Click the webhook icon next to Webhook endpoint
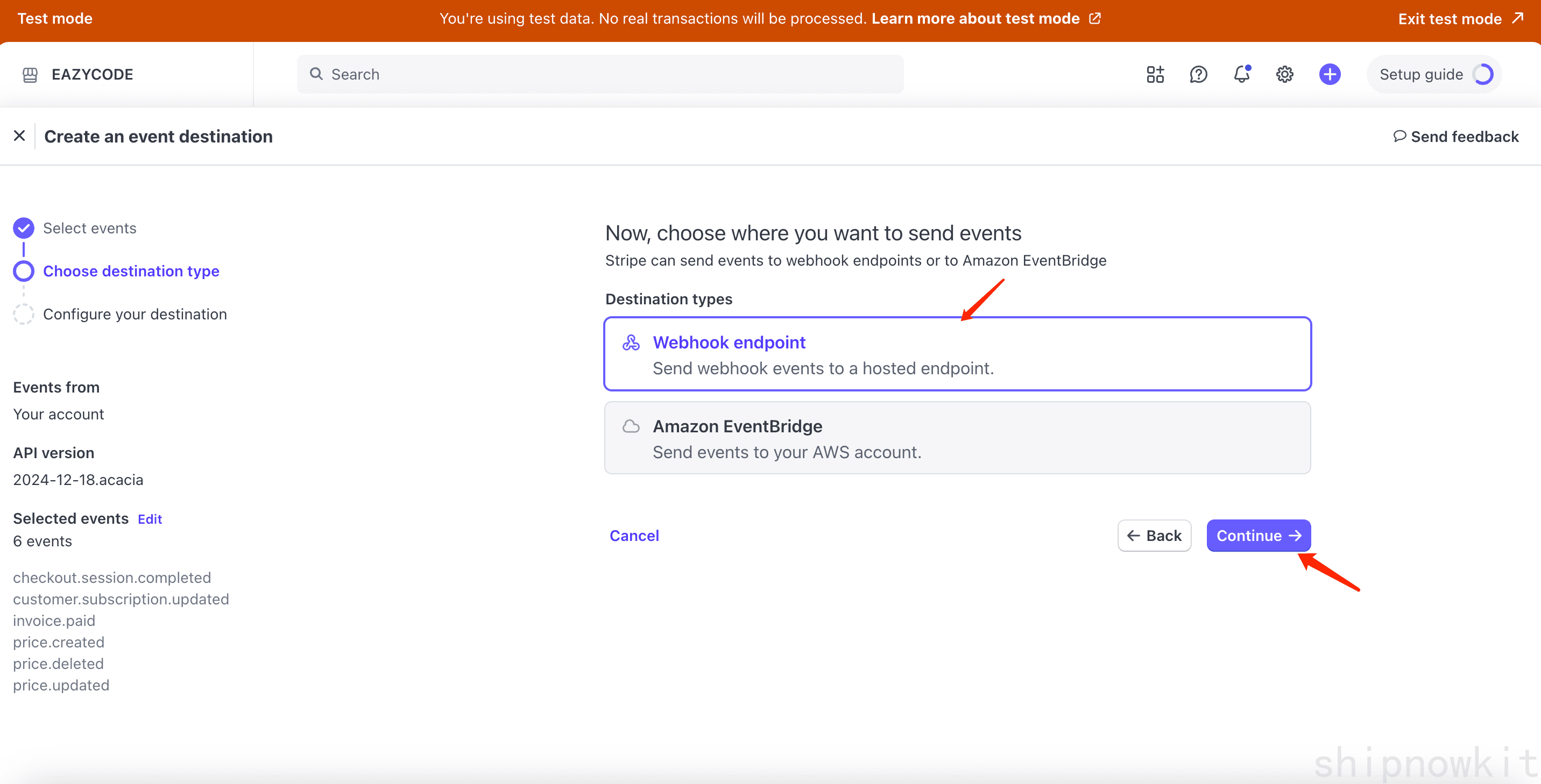Screen dimensions: 1541x784 630,342
